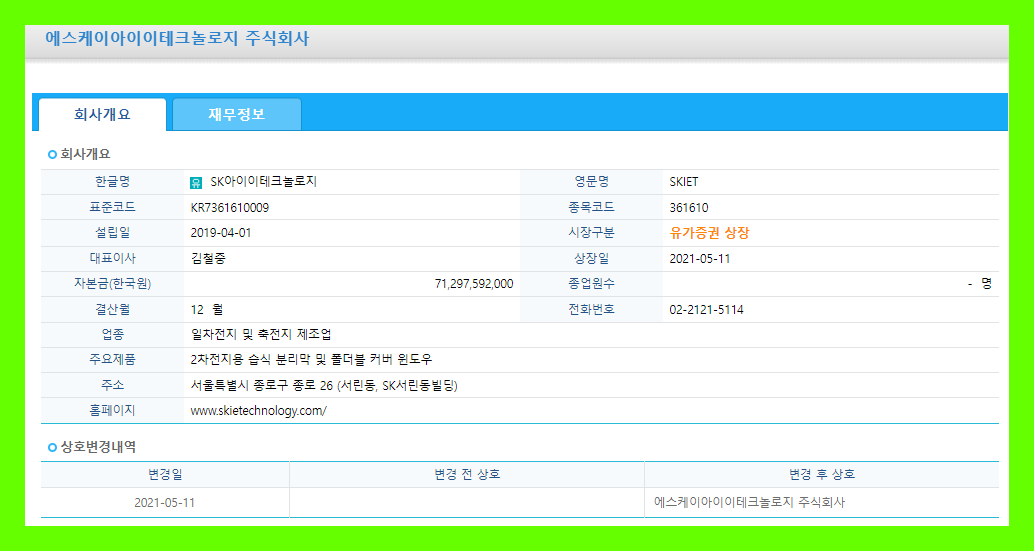Switch to the 재무정보 tab
The width and height of the screenshot is (1034, 551).
[237, 115]
